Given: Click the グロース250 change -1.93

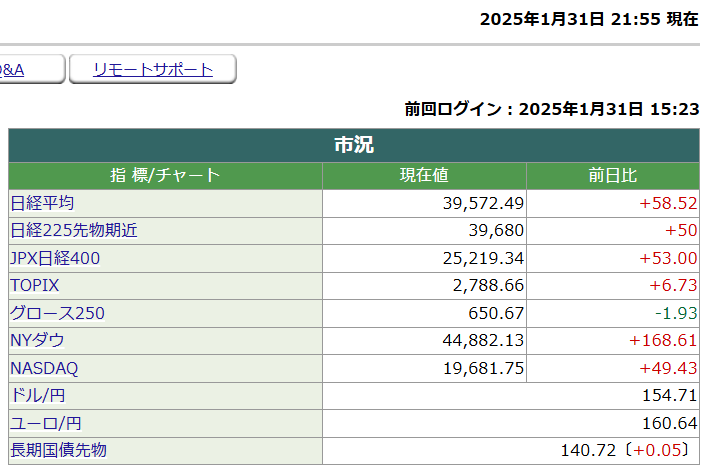Looking at the screenshot, I should [675, 313].
